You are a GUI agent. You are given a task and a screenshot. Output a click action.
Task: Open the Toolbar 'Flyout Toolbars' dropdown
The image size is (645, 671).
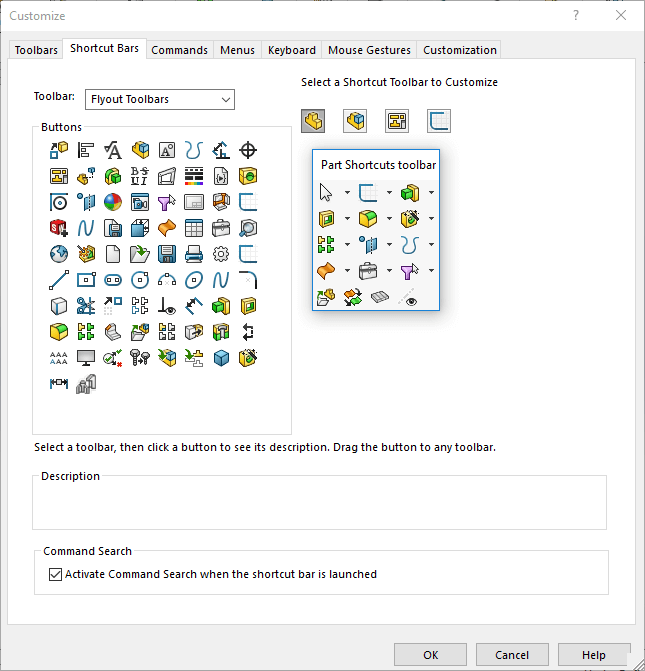click(x=160, y=99)
